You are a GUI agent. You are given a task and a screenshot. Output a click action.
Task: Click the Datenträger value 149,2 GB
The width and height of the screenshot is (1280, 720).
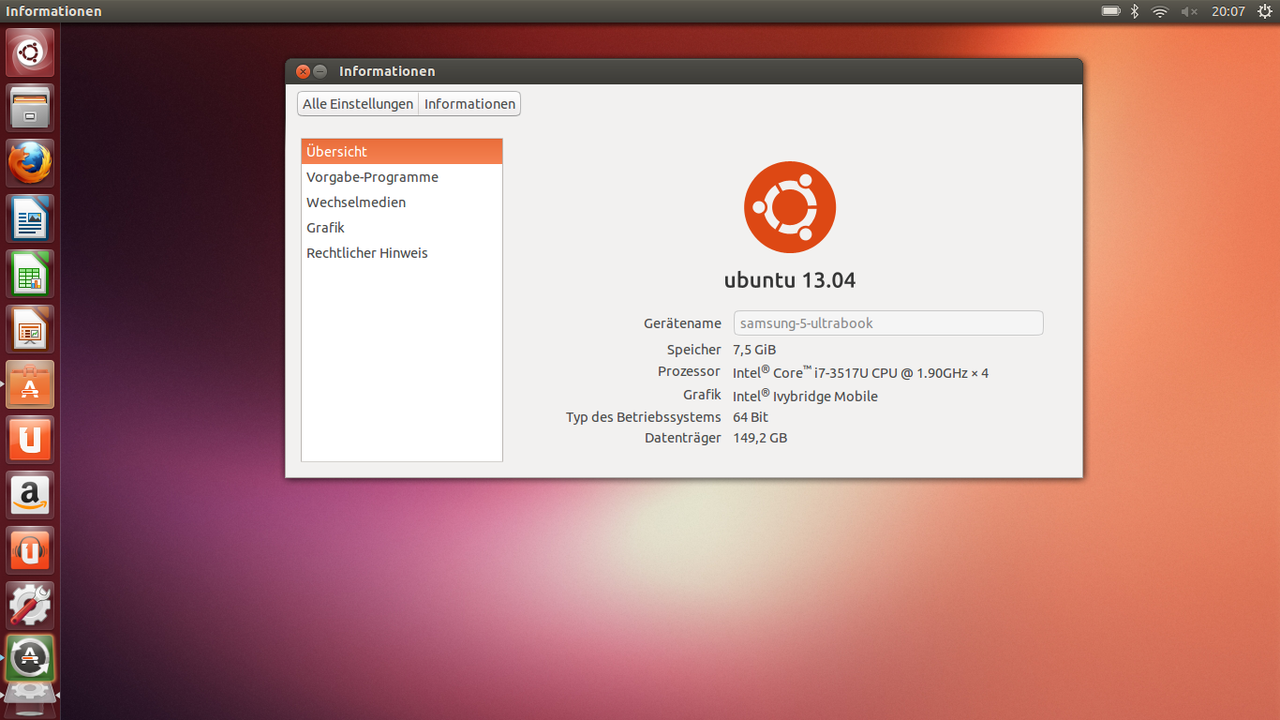[760, 438]
